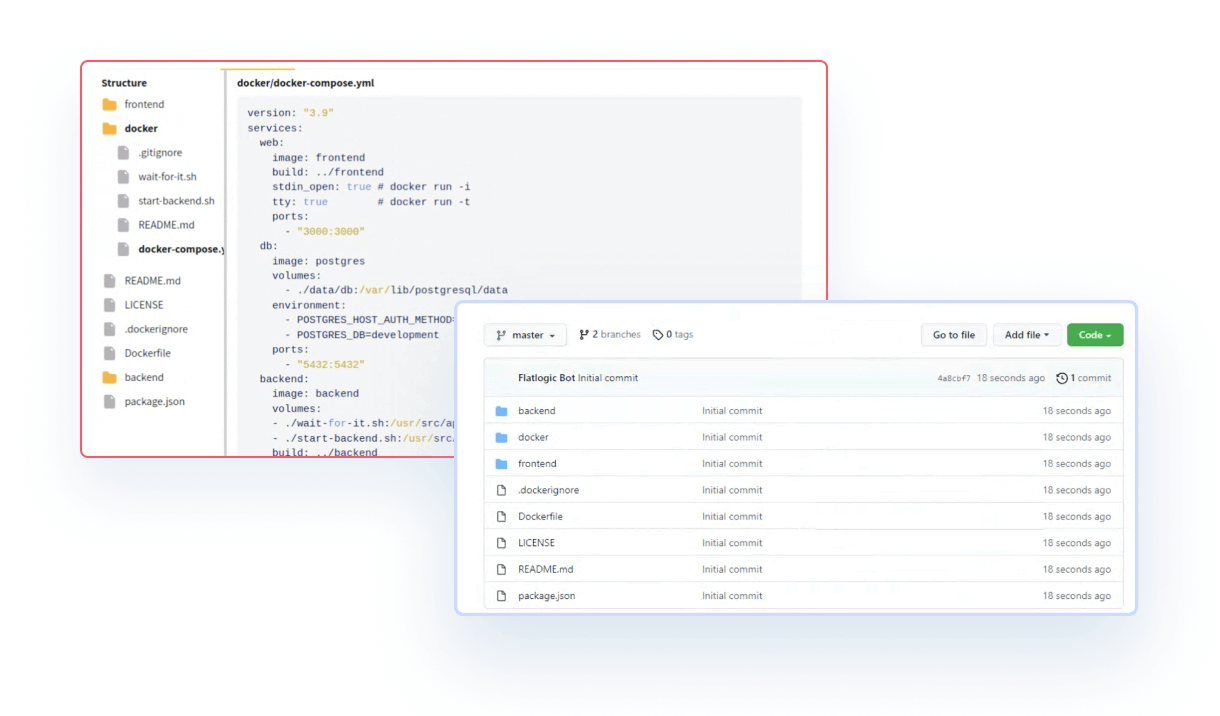The width and height of the screenshot is (1220, 716).
Task: Select wait-for-it.sh in the Structure tree
Action: click(167, 177)
